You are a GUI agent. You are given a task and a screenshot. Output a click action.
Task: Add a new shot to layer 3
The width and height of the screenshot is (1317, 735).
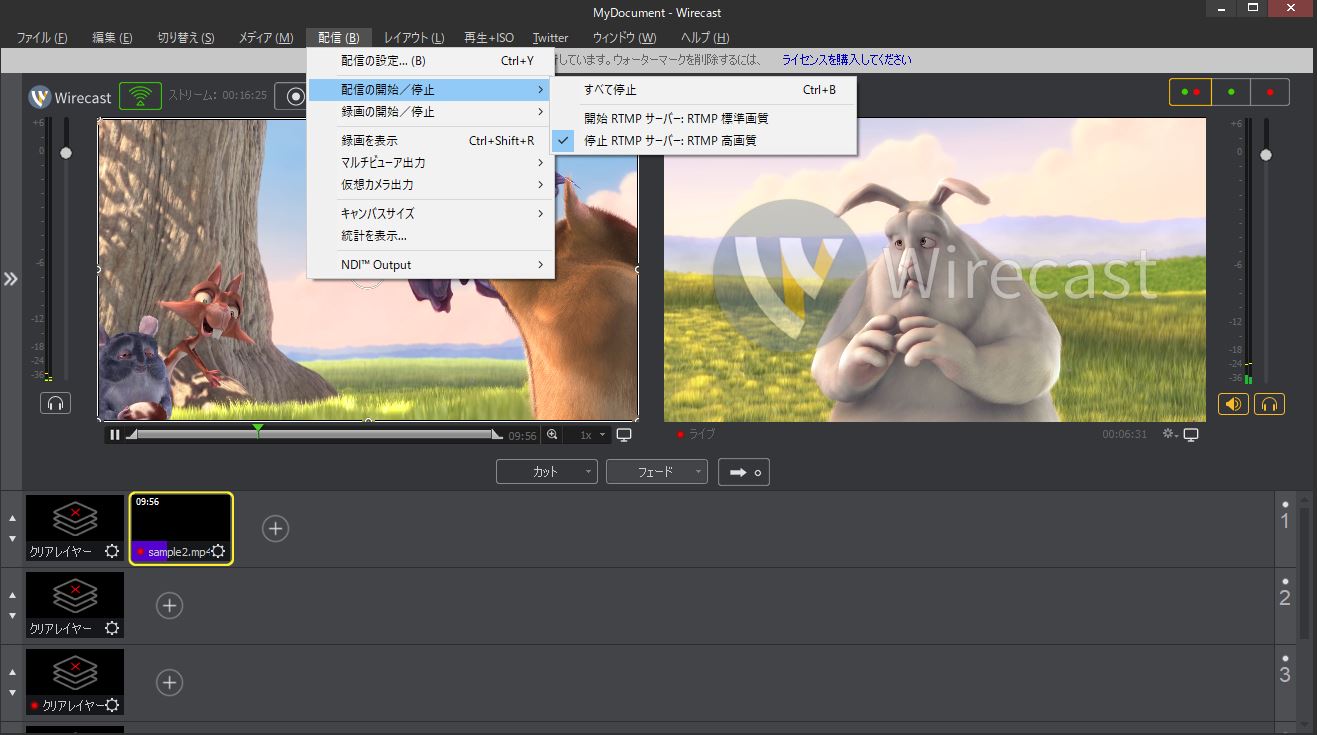click(x=170, y=682)
